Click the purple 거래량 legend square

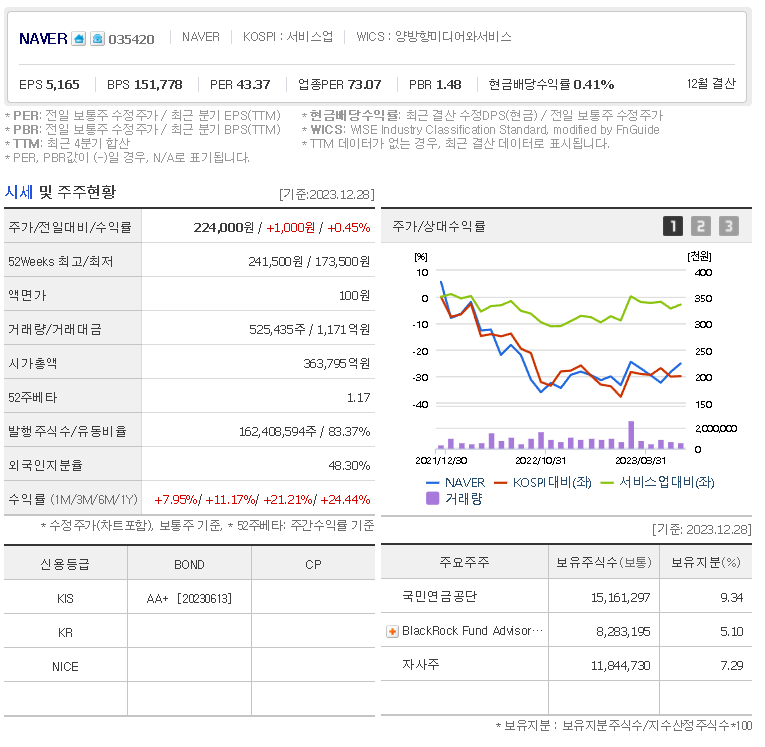point(432,498)
